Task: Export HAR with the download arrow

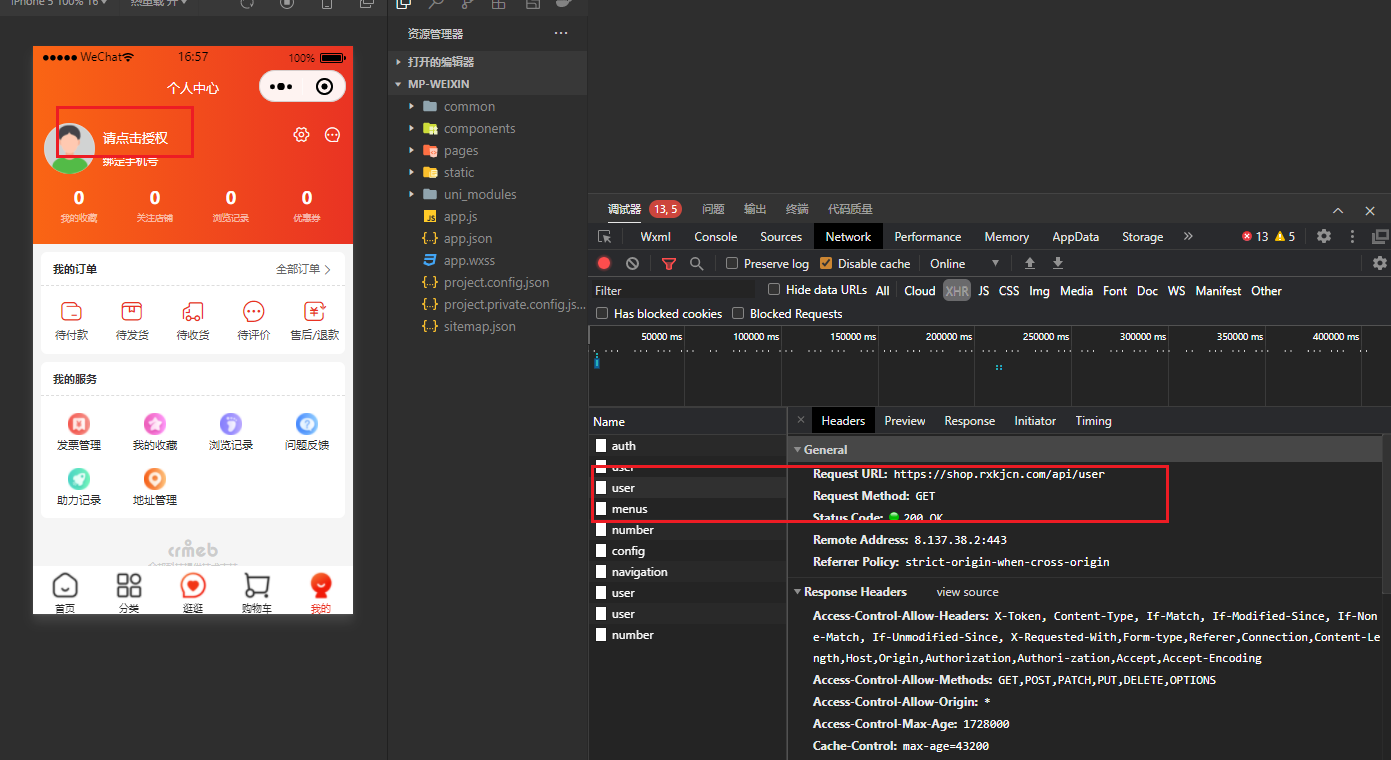Action: pyautogui.click(x=1058, y=263)
